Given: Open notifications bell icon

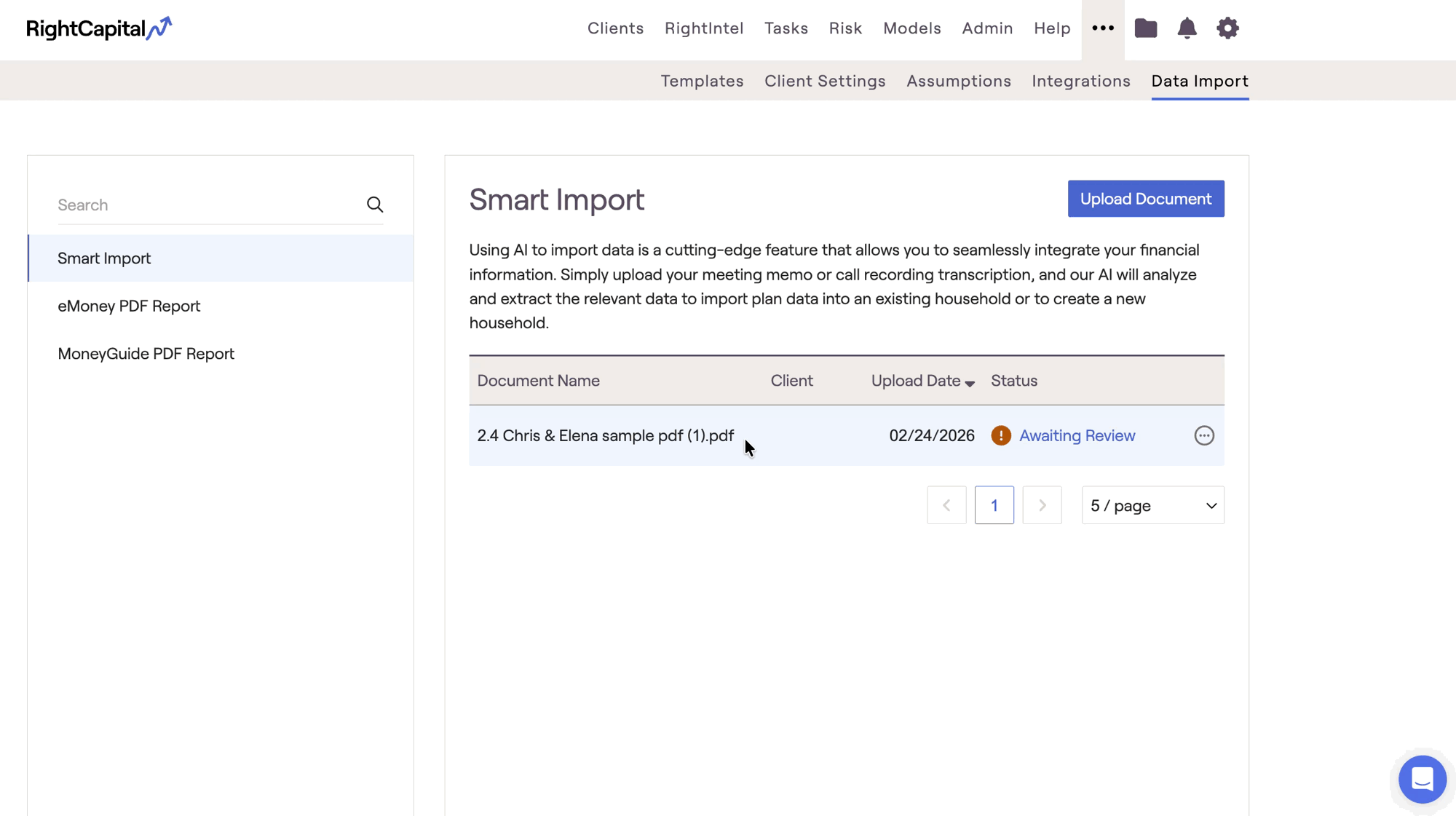Looking at the screenshot, I should (1187, 28).
